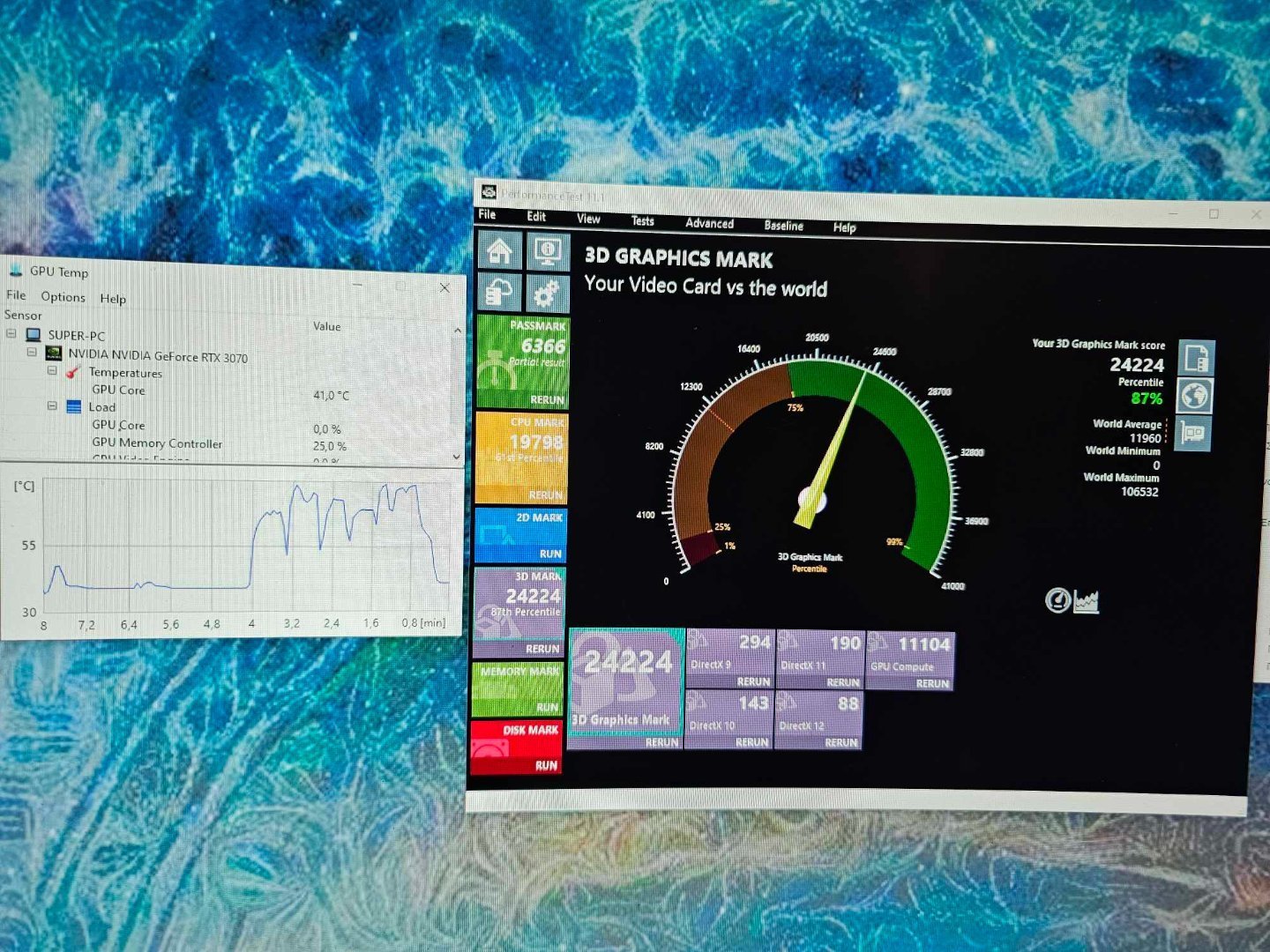Click scroll down arrow in GPU Temp sensor list
Screen dimensions: 1270x952
point(457,456)
